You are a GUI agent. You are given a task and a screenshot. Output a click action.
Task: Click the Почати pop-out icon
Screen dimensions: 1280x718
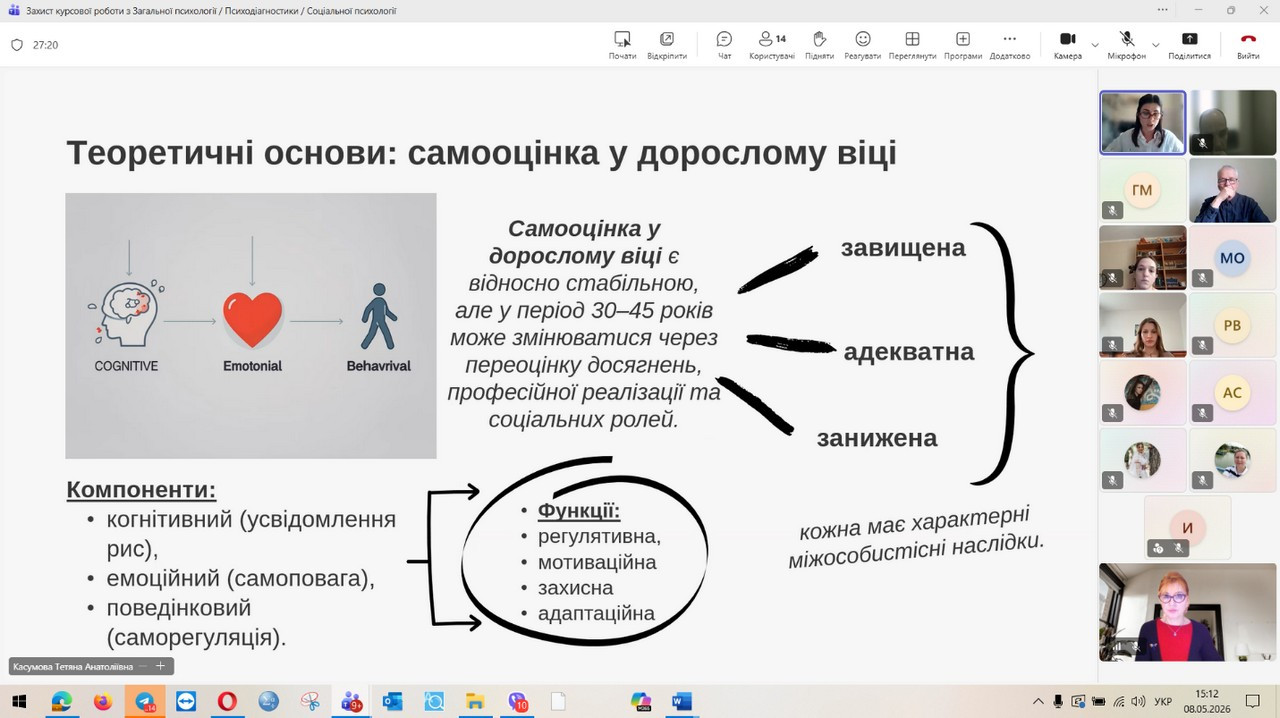(x=622, y=45)
